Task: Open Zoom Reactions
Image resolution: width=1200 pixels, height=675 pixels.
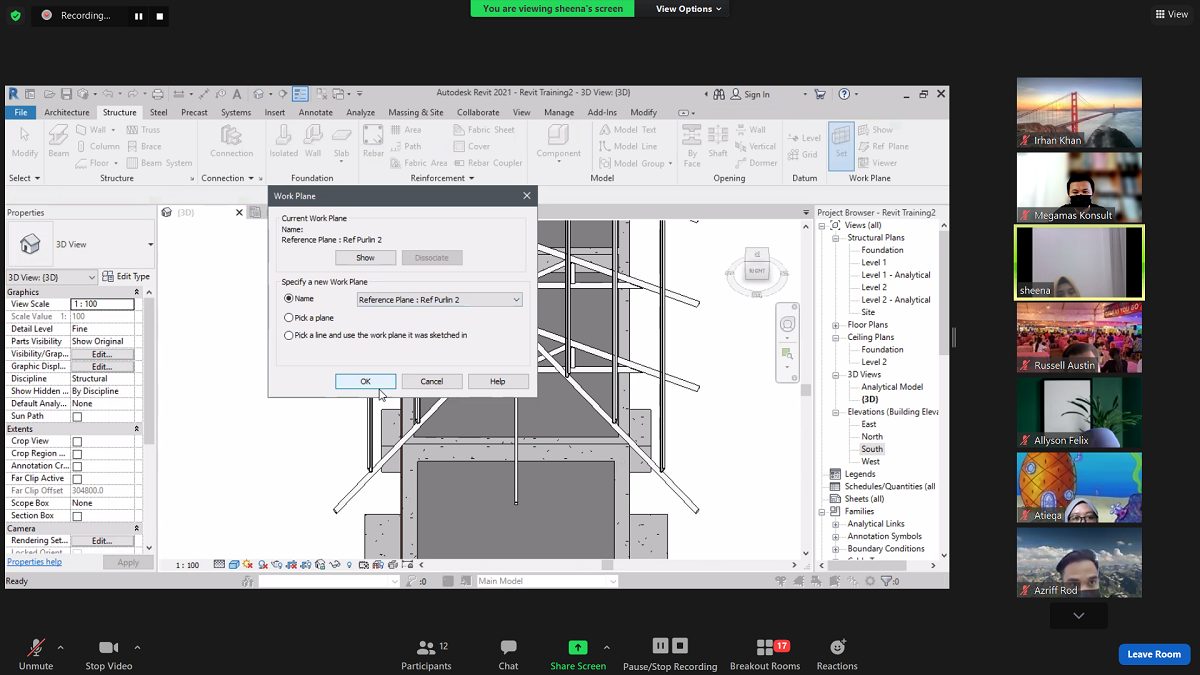Action: [x=837, y=654]
